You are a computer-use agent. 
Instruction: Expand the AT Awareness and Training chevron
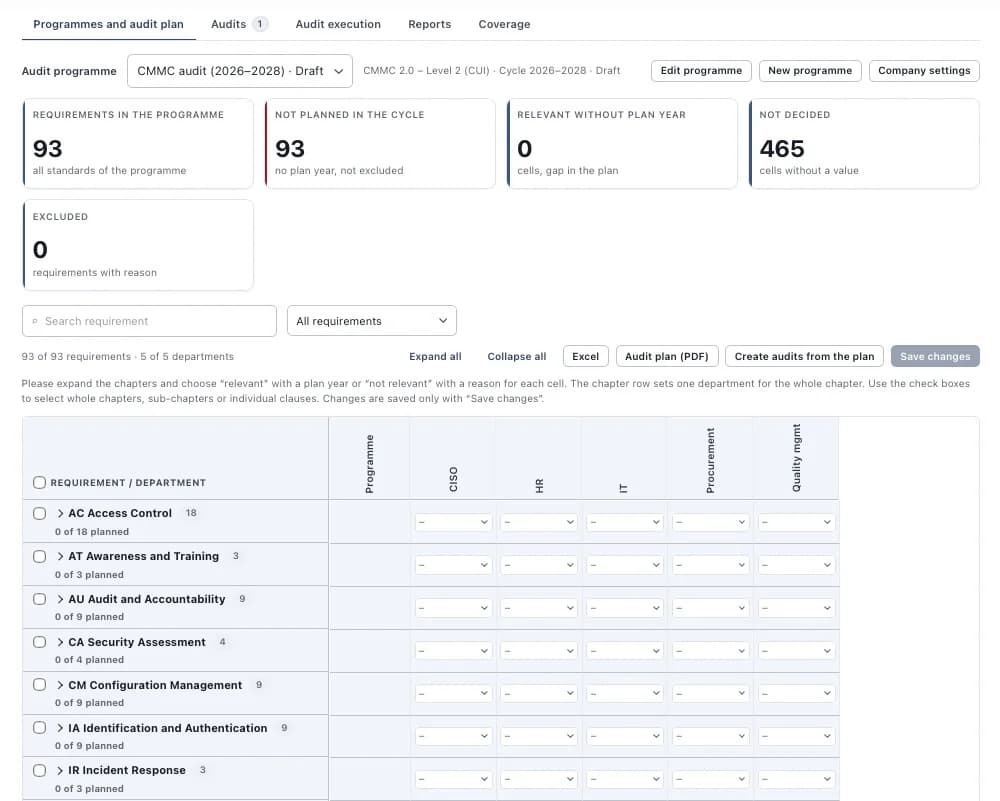pos(60,556)
